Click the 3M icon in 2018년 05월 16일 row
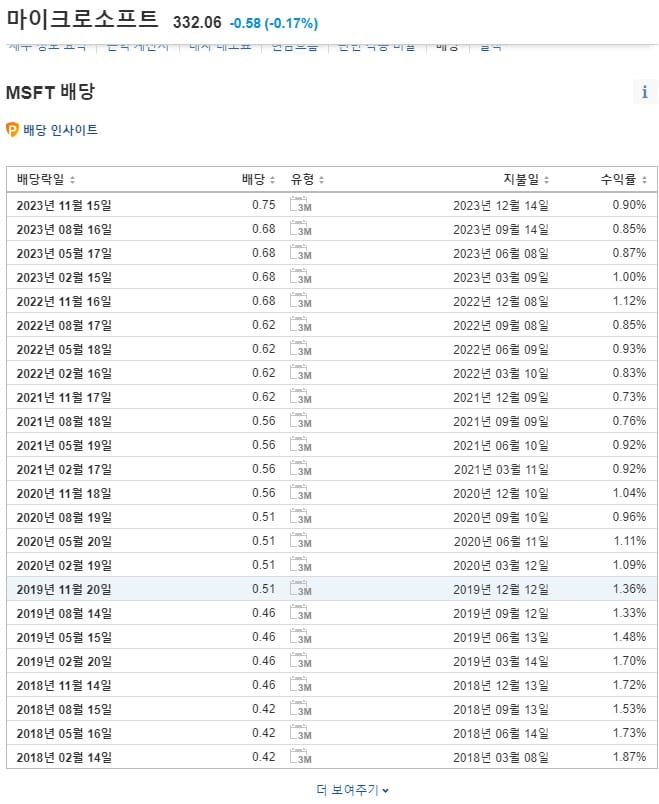Viewport: 659px width, 804px height. pos(301,733)
